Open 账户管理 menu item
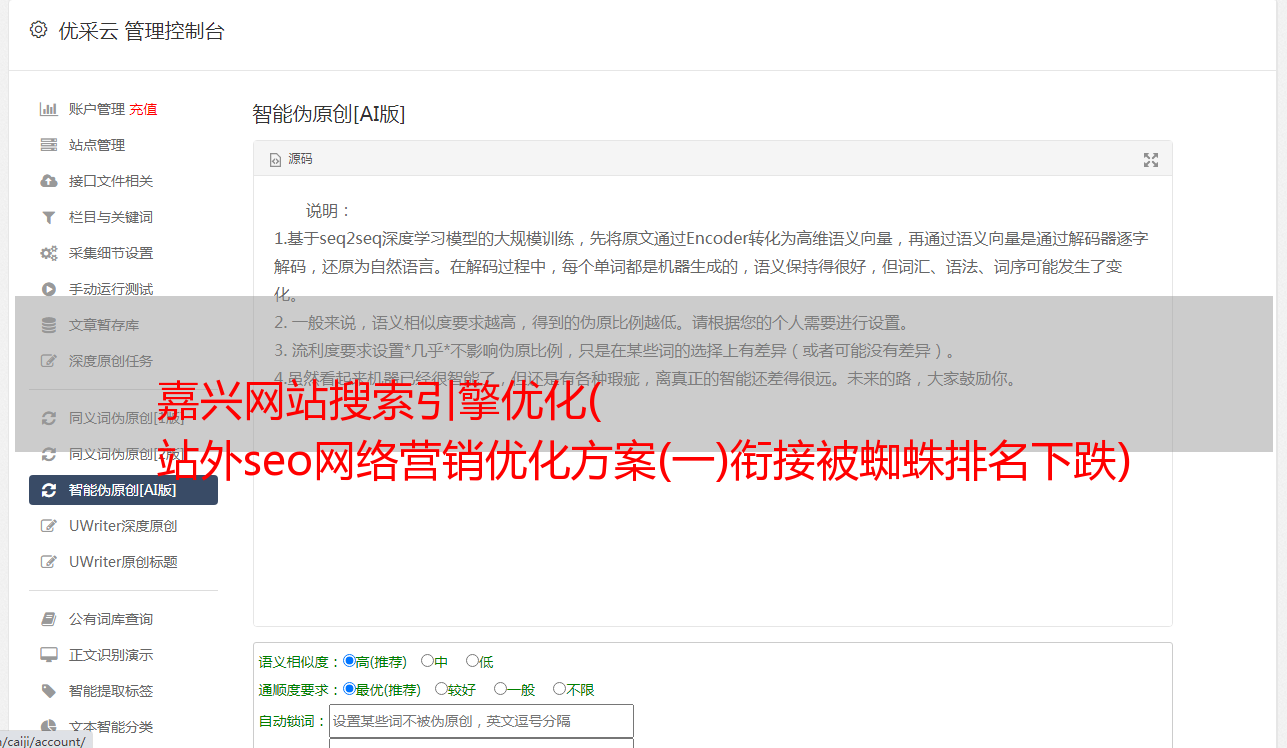Viewport: 1287px width, 748px height. pos(96,109)
